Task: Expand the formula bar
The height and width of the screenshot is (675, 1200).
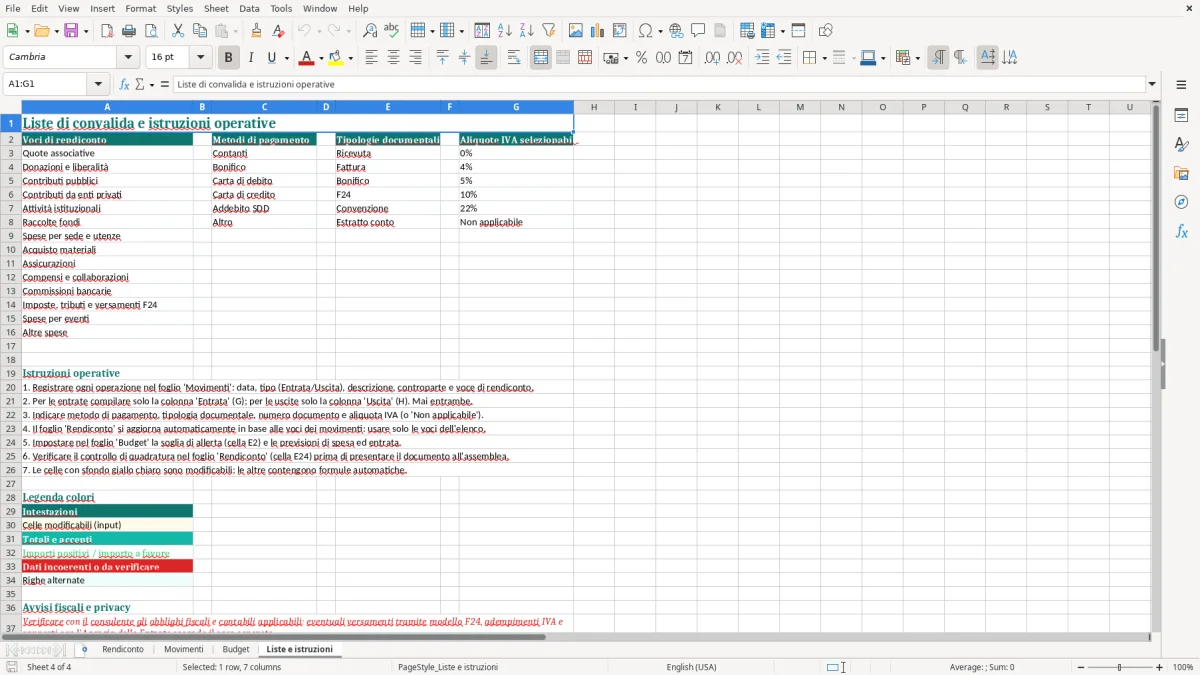Action: [x=1152, y=84]
